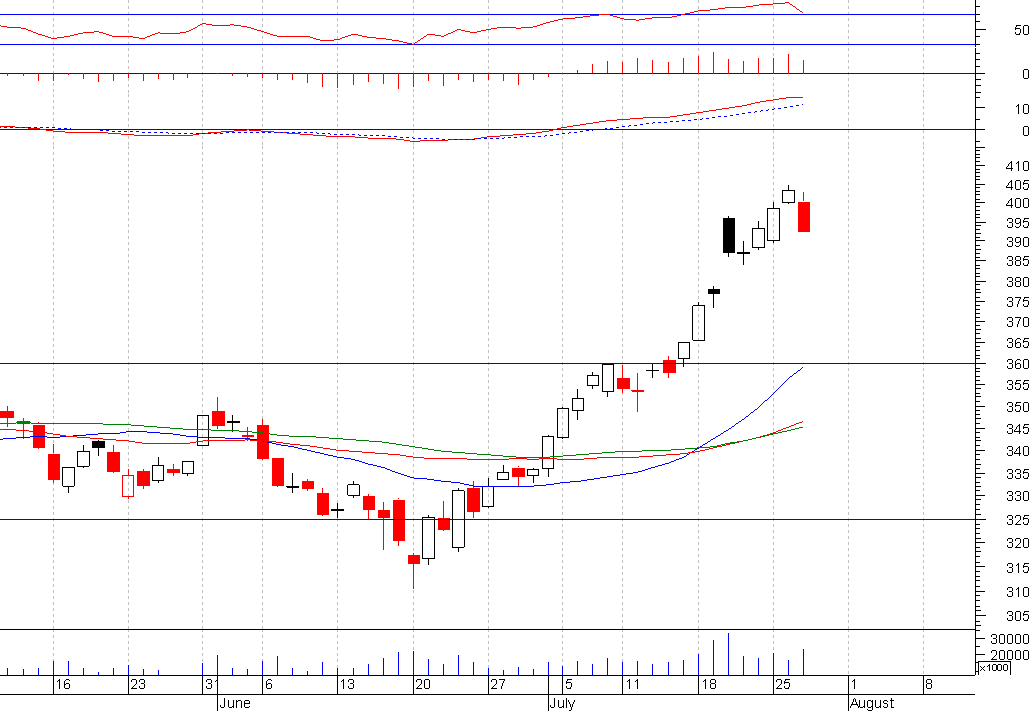Click the 10 label on MACD scale

pyautogui.click(x=1022, y=109)
